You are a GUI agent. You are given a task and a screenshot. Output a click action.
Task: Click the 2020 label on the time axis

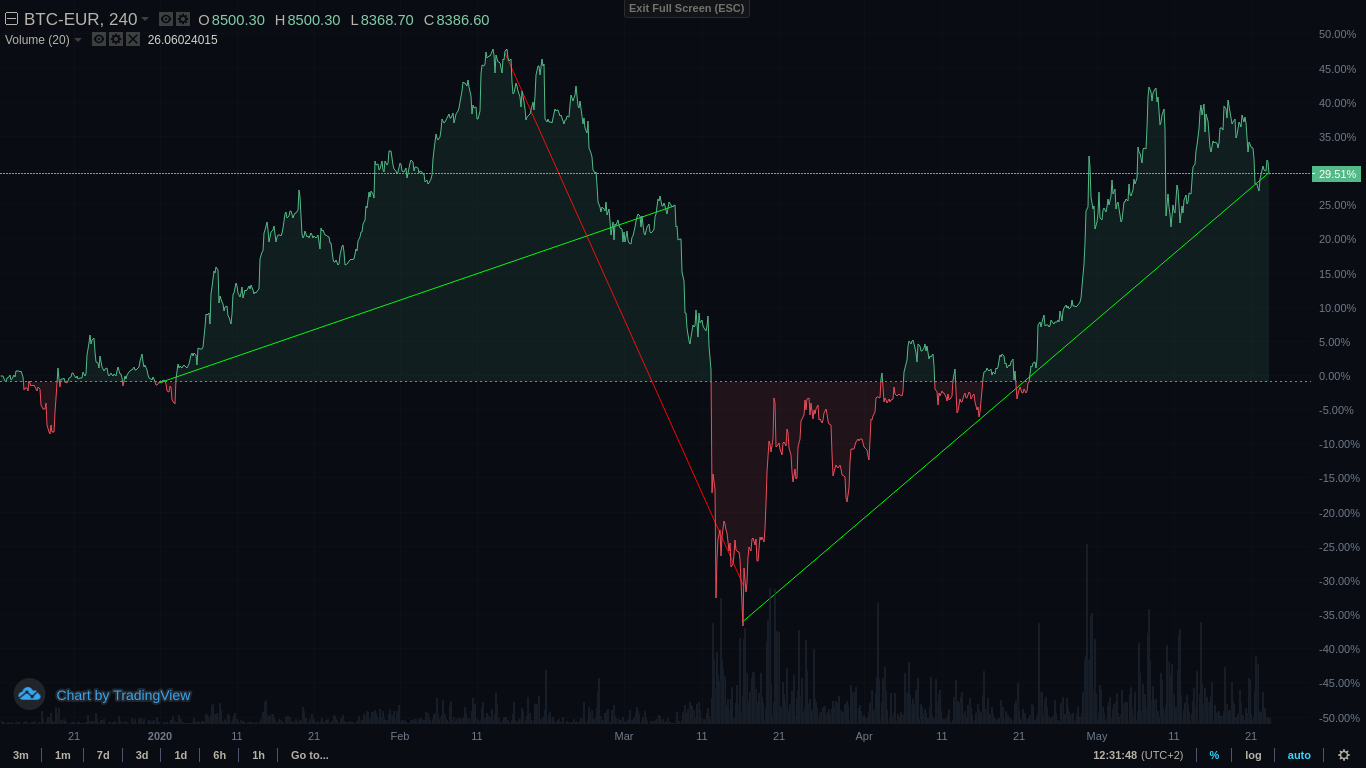[x=160, y=736]
